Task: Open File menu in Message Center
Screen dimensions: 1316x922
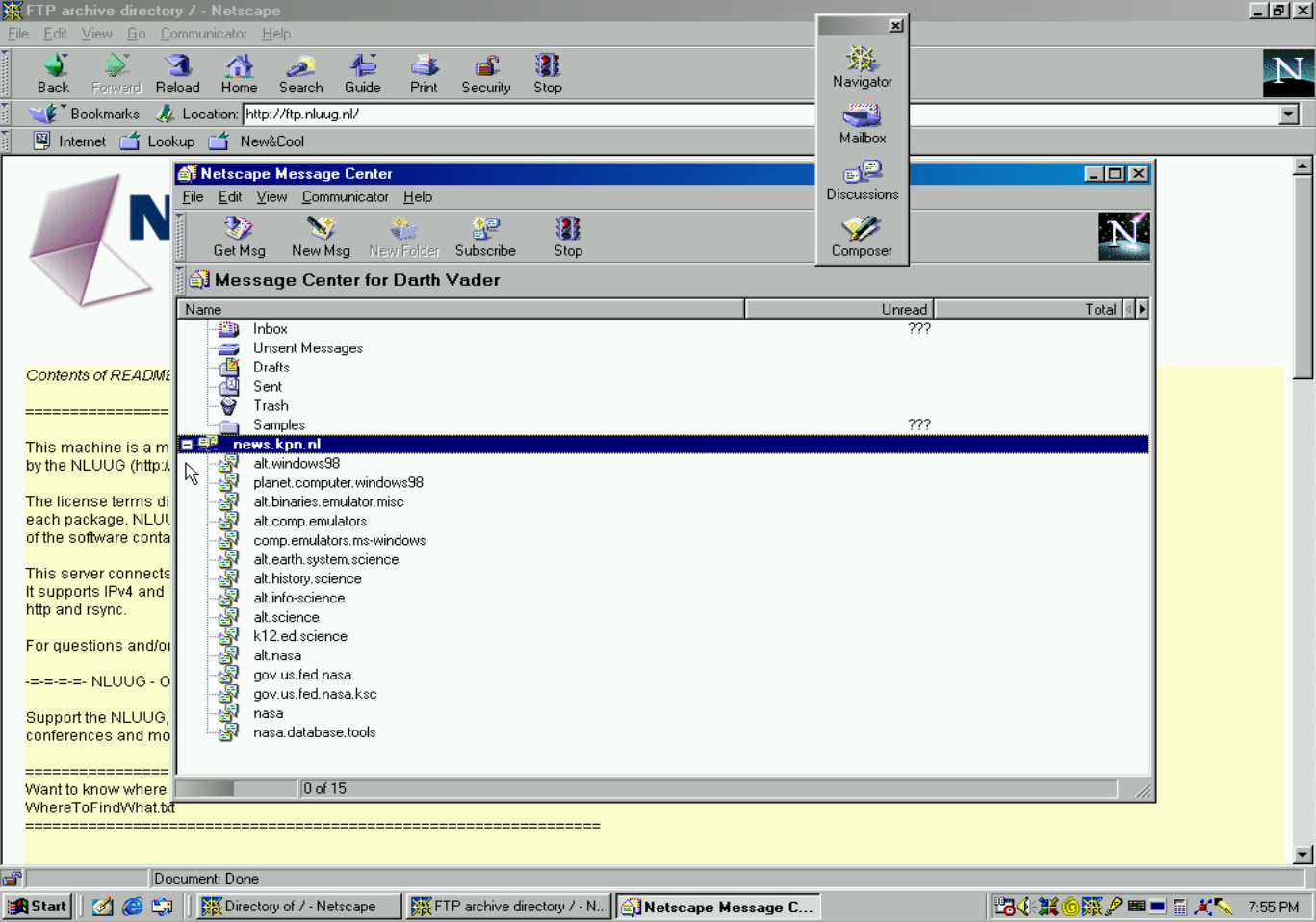Action: pyautogui.click(x=193, y=196)
